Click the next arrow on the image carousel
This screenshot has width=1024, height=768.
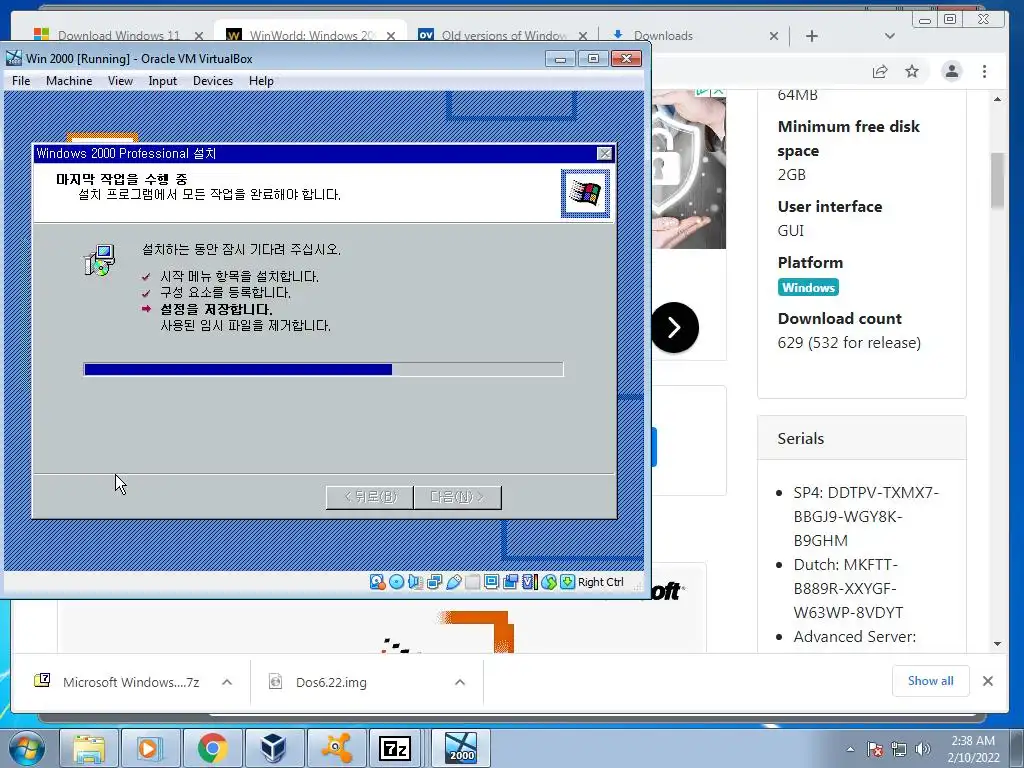[x=675, y=327]
